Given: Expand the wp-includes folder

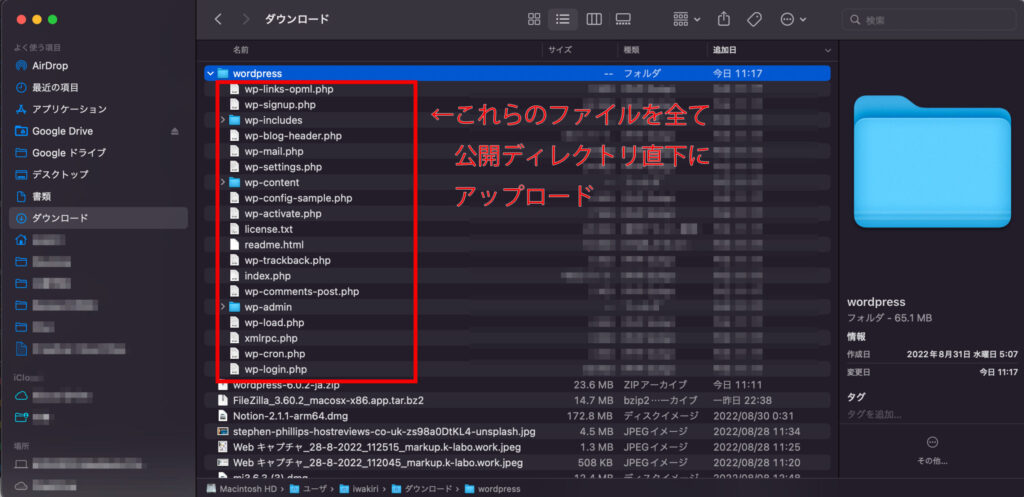Looking at the screenshot, I should pyautogui.click(x=223, y=120).
